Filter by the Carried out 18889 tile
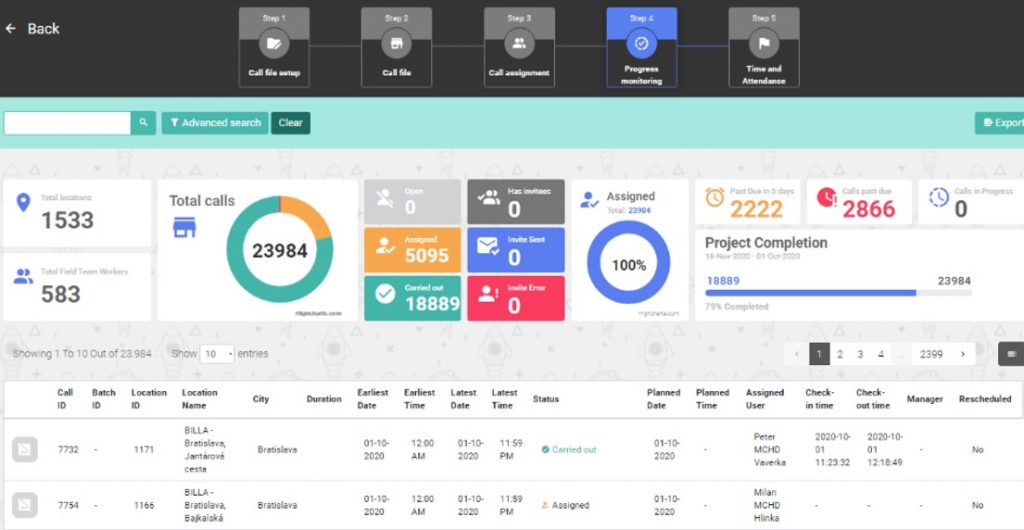The width and height of the screenshot is (1024, 530). (412, 298)
